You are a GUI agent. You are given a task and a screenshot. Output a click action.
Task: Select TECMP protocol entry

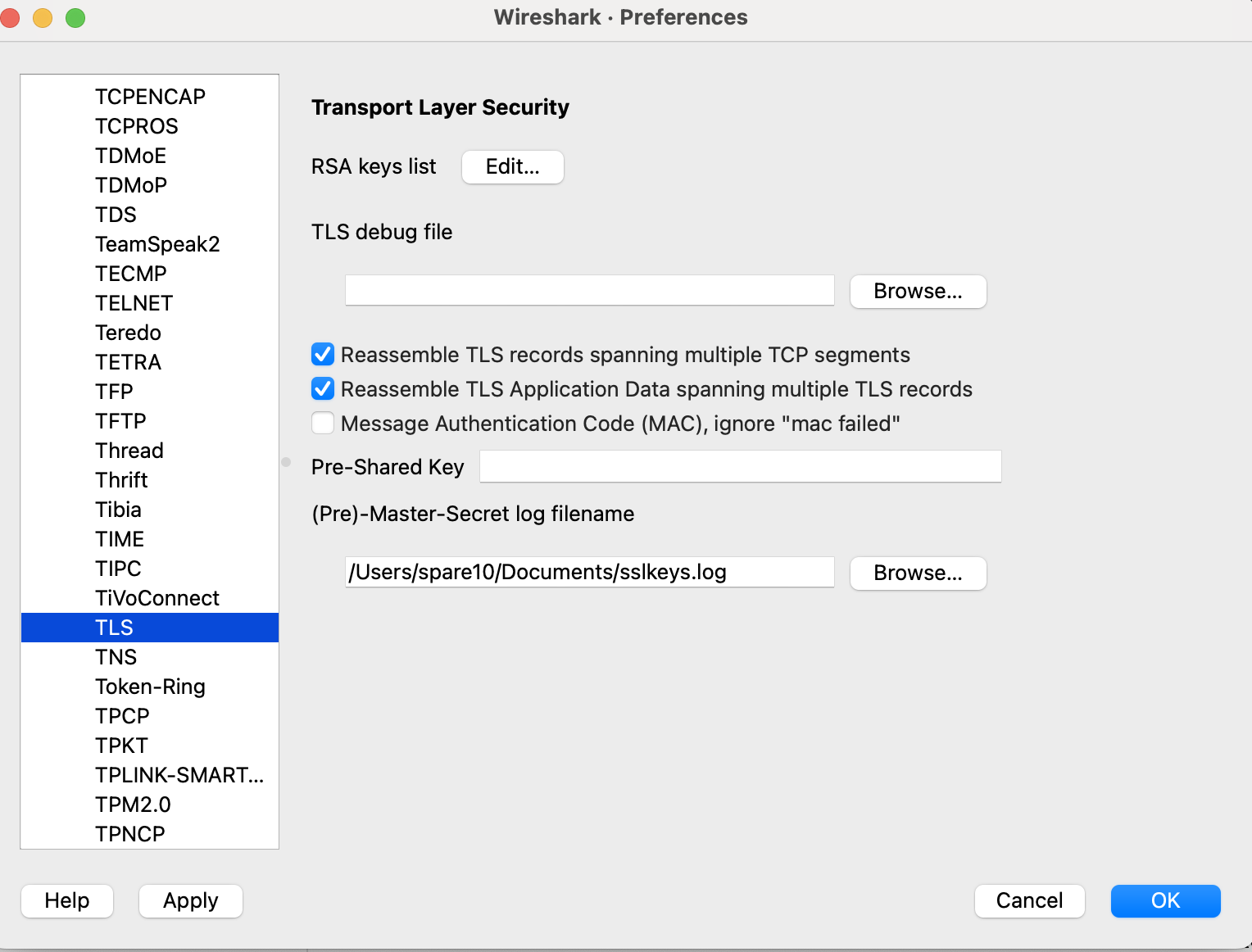click(150, 274)
